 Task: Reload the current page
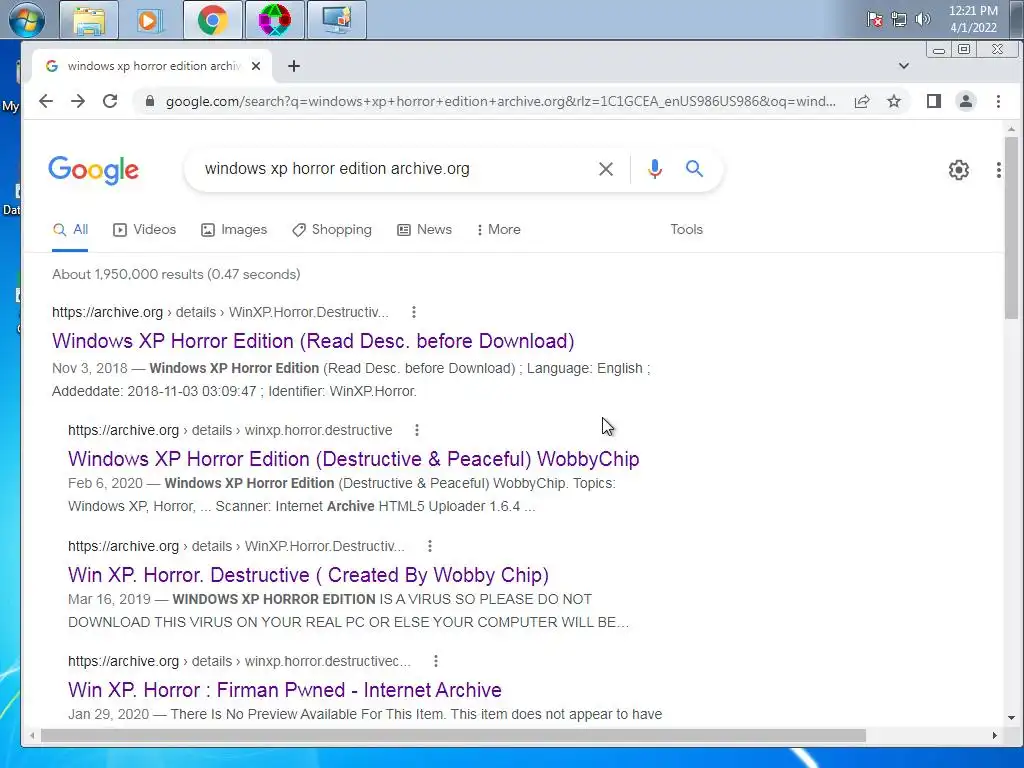coord(110,101)
